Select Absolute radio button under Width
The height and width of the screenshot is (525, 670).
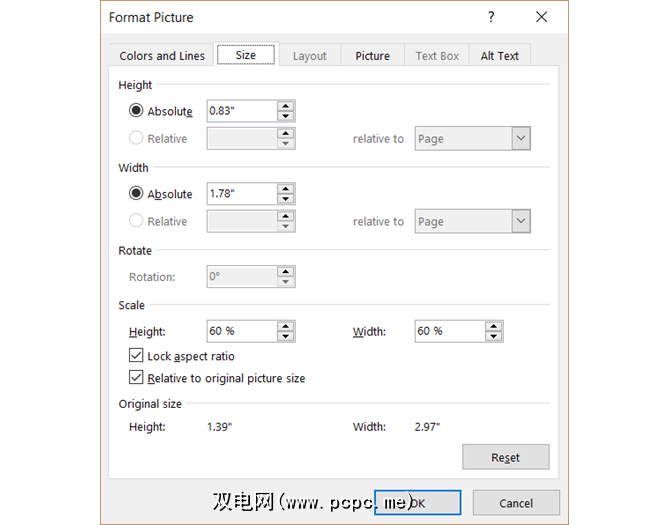click(136, 194)
